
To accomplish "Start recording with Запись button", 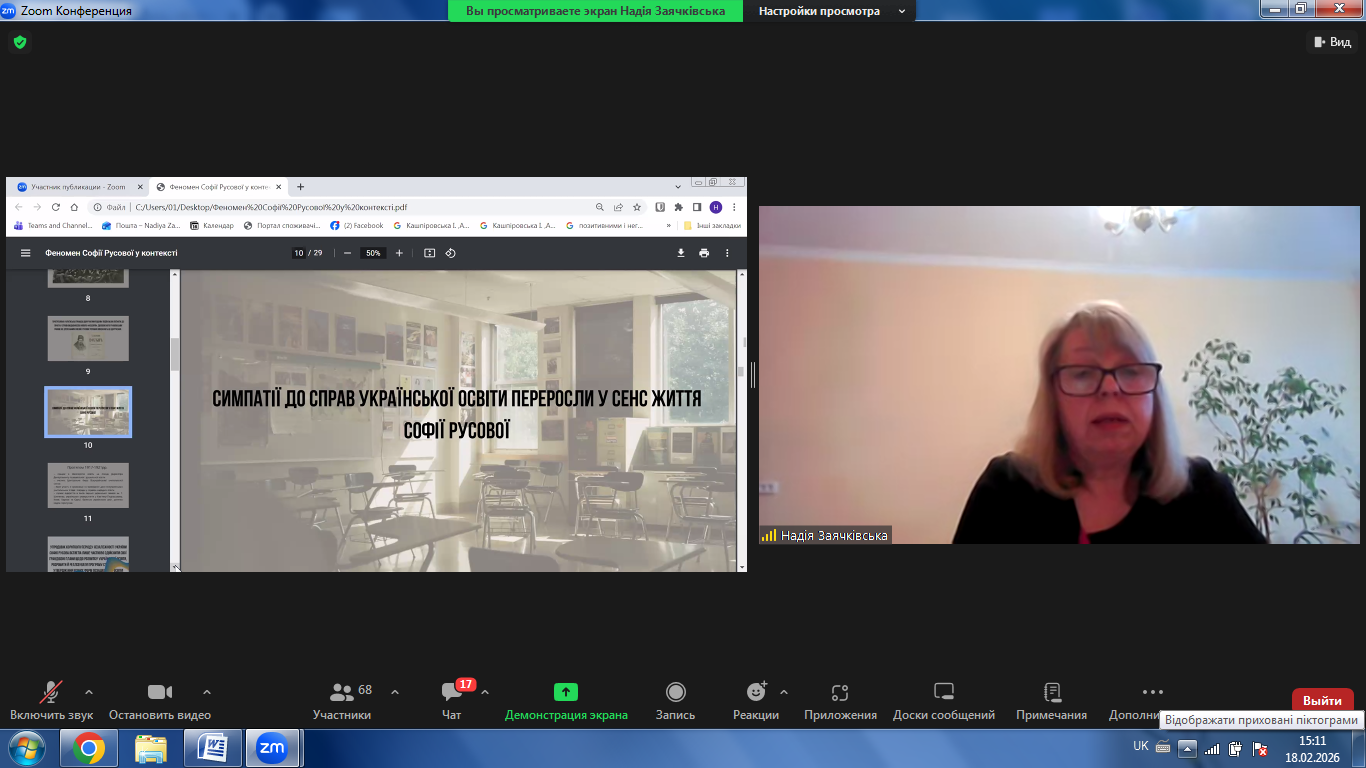I will (x=675, y=700).
